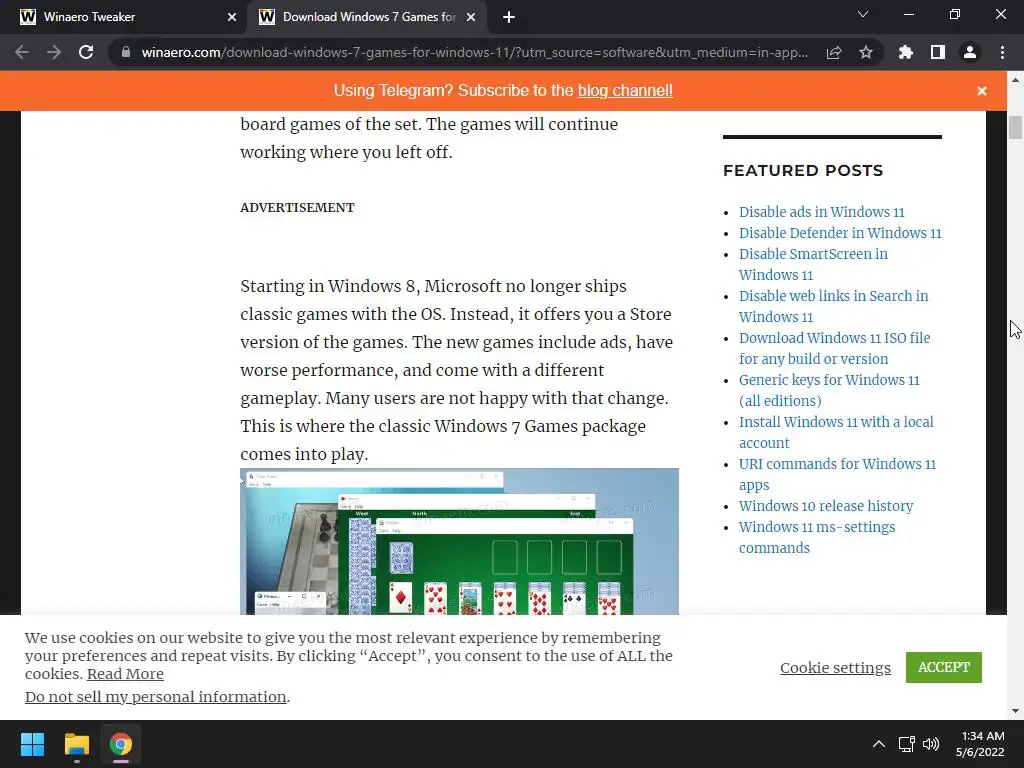Open the taskbar clock and date
Viewport: 1024px width, 768px height.
(980, 744)
